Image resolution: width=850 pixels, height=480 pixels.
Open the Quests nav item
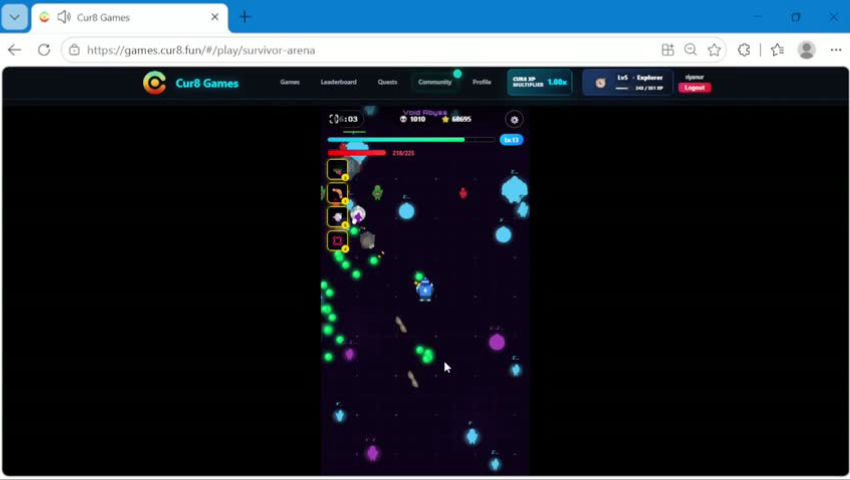click(387, 82)
